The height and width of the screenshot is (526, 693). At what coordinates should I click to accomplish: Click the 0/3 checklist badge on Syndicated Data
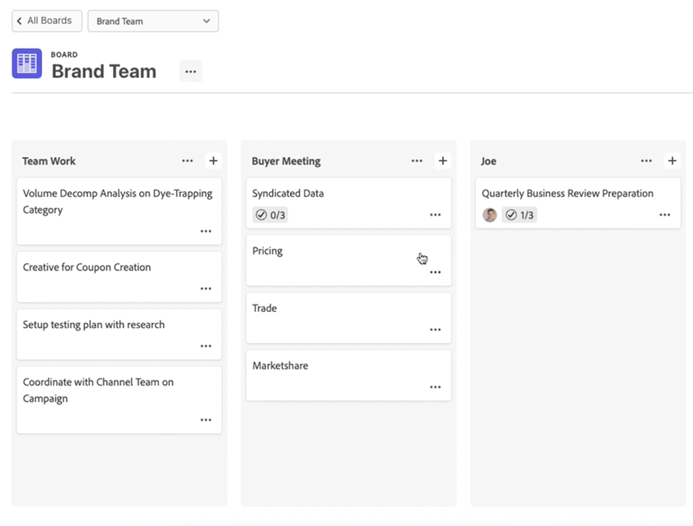pyautogui.click(x=270, y=215)
